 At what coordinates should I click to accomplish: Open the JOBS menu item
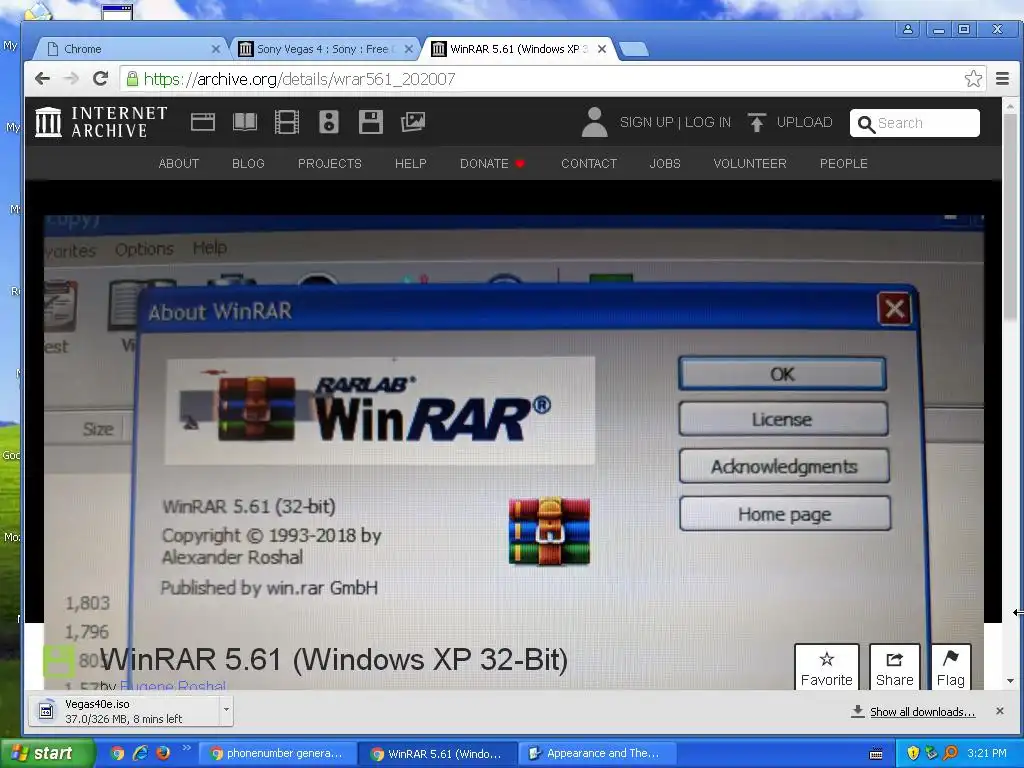(x=665, y=163)
